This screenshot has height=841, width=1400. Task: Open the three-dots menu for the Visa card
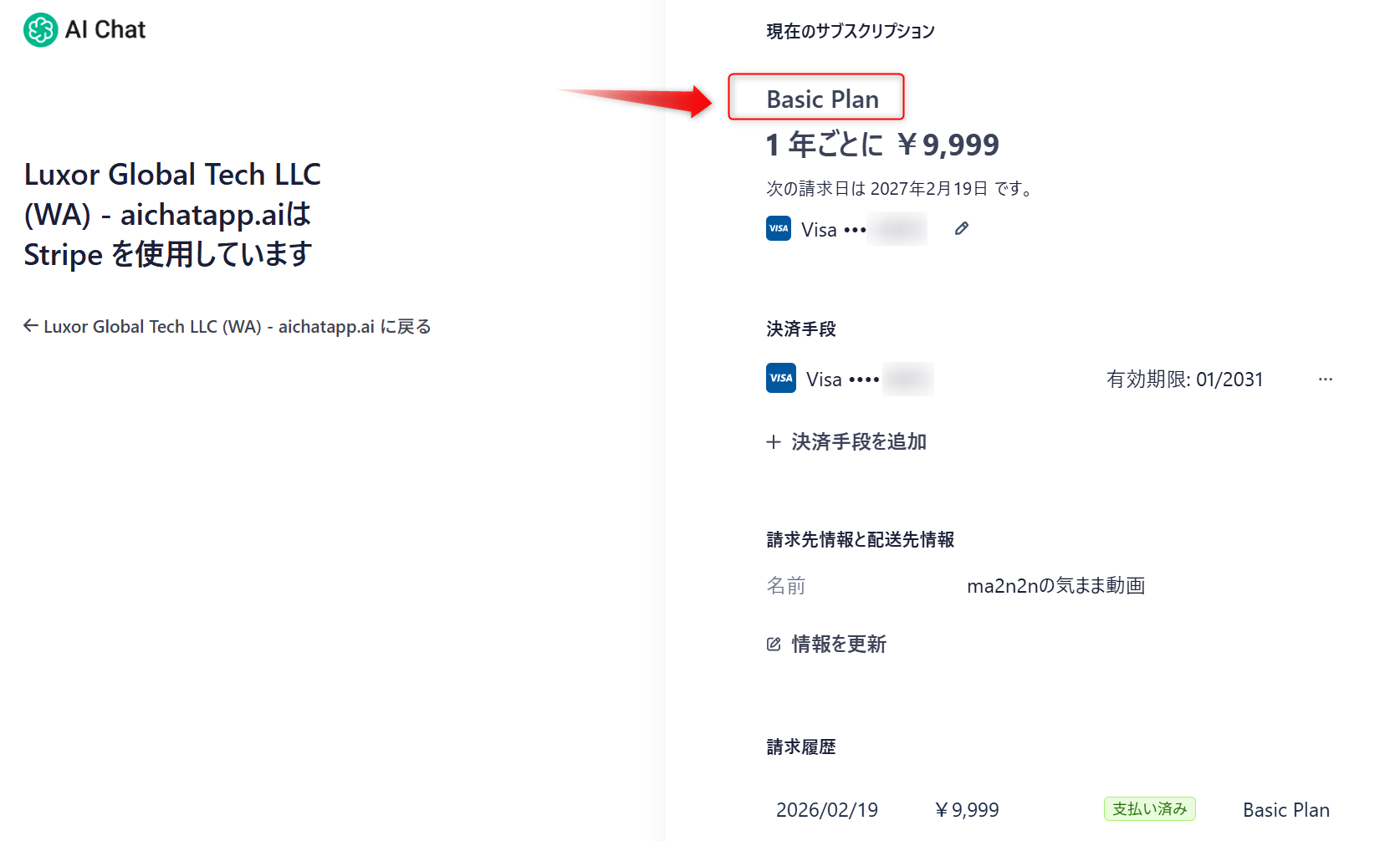click(x=1325, y=379)
